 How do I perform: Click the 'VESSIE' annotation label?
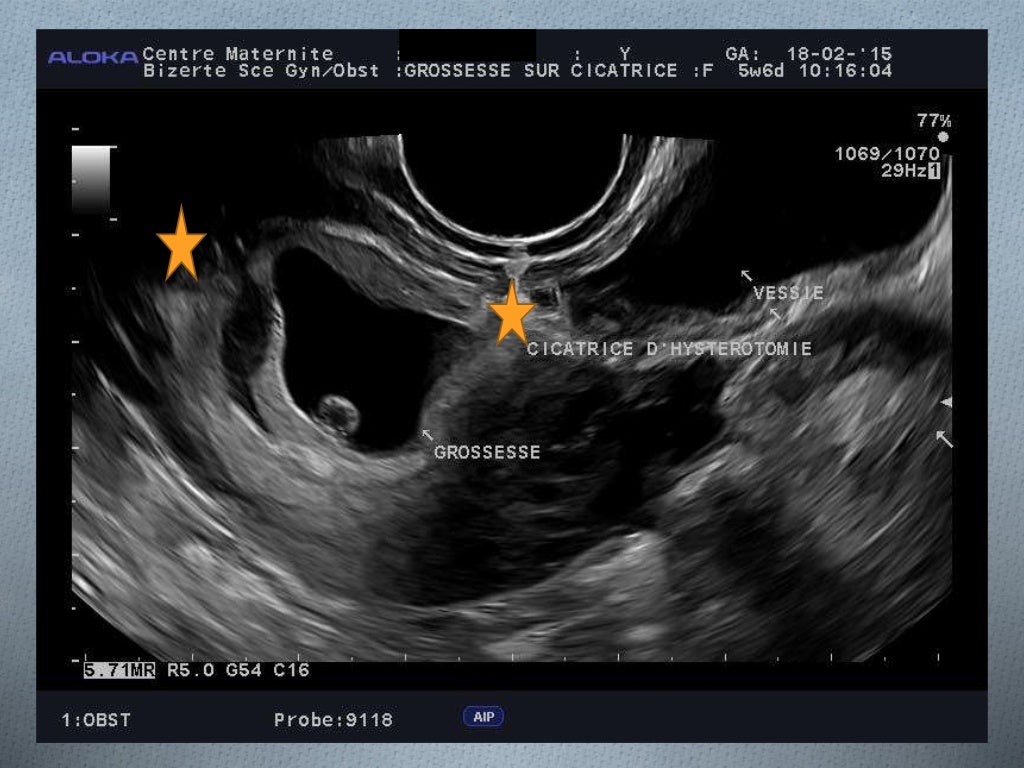[x=788, y=293]
